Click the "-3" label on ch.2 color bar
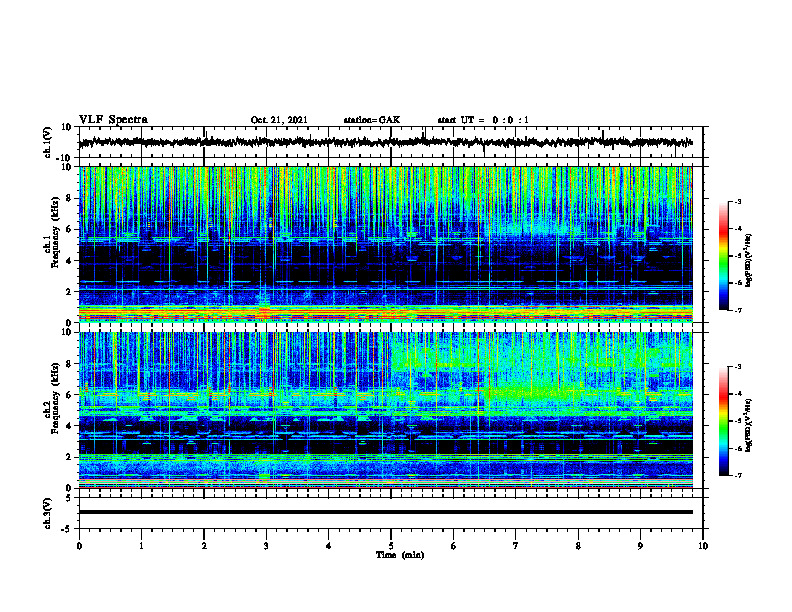Image resolution: width=792 pixels, height=612 pixels. (738, 367)
